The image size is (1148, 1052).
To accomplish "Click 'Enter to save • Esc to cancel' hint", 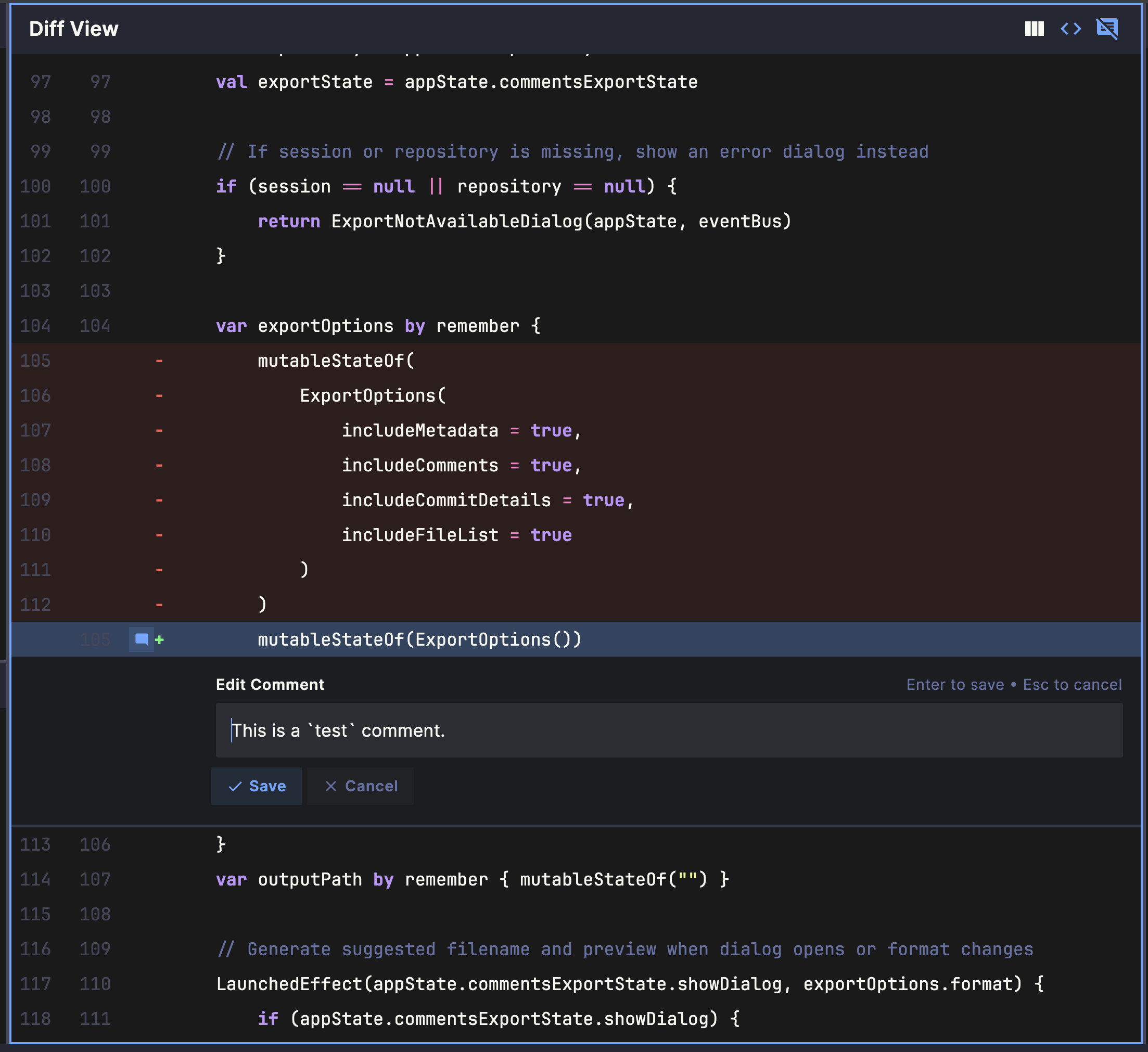I will point(1014,684).
